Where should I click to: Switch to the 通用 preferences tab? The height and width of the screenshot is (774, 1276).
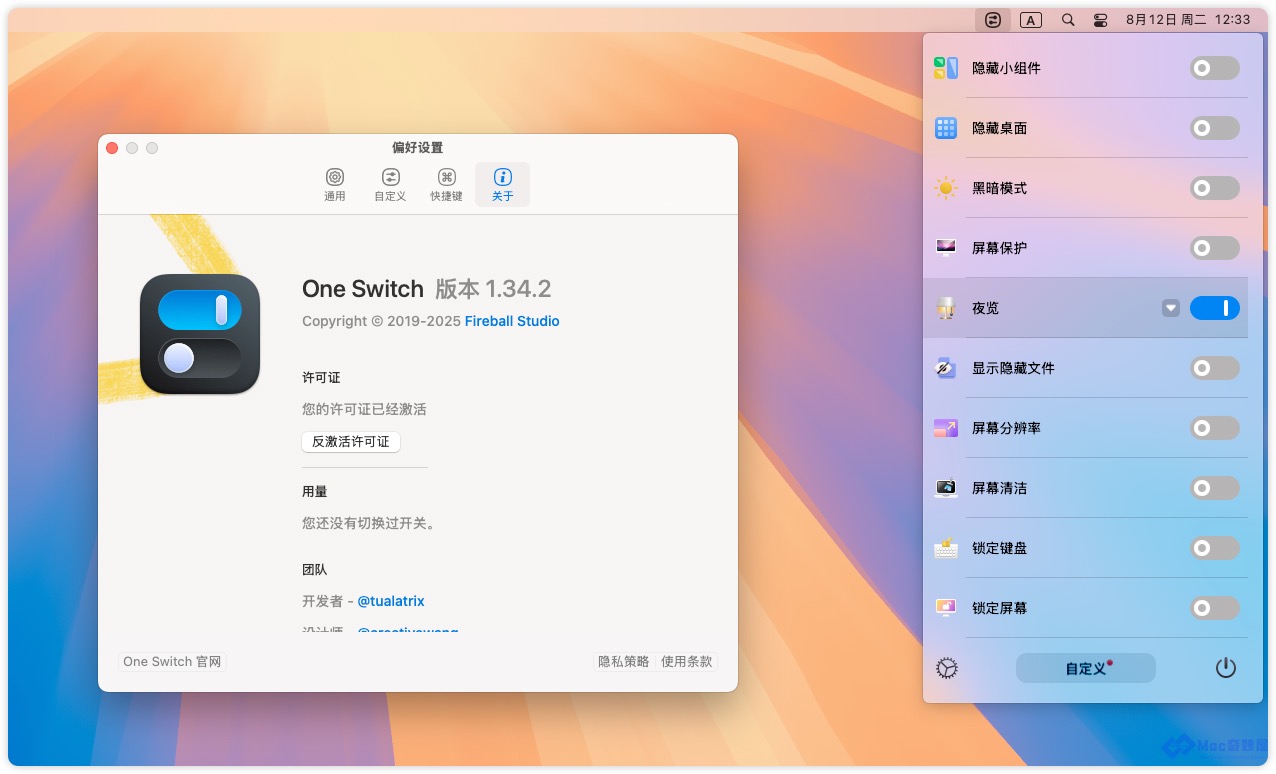click(x=335, y=185)
